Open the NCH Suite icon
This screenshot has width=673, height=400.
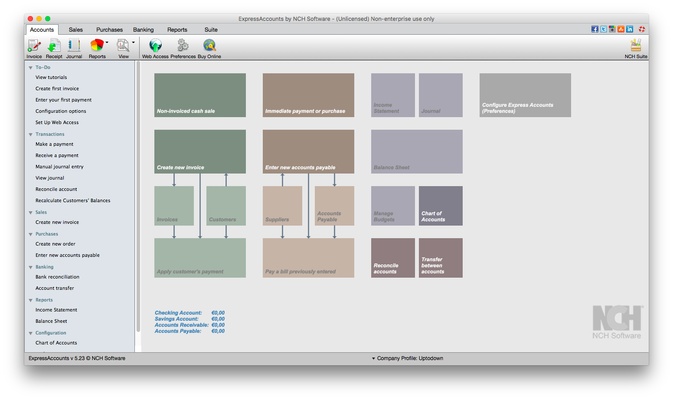(x=636, y=46)
